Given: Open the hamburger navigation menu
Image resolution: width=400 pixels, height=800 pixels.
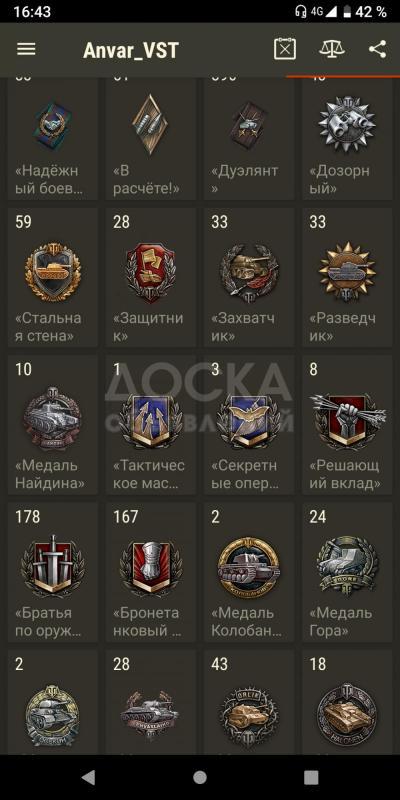Looking at the screenshot, I should (26, 49).
